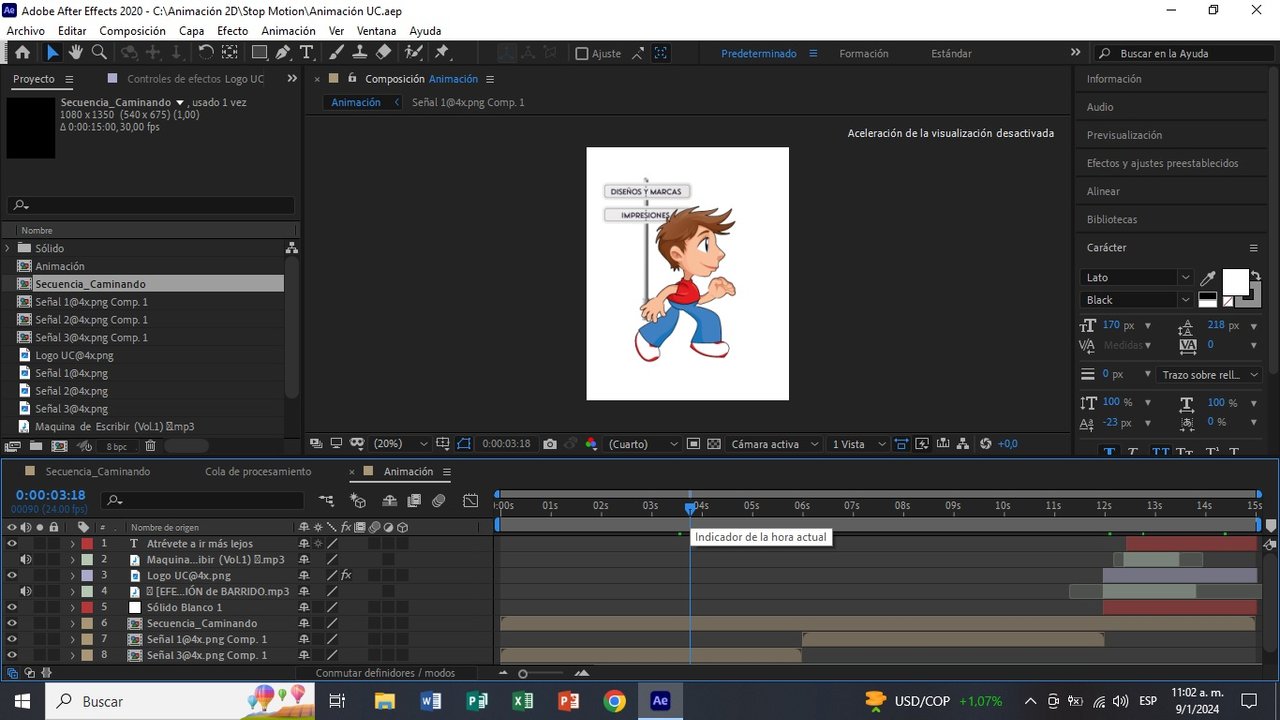Open the Alinear panel

[x=1103, y=191]
